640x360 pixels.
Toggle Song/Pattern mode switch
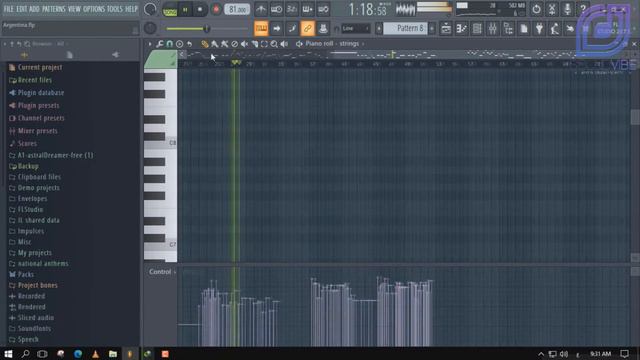(170, 9)
